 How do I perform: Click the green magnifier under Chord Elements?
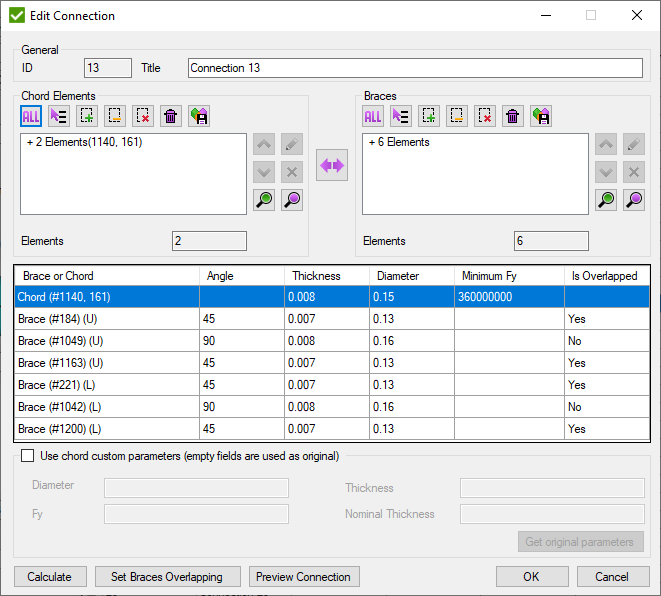pos(265,199)
